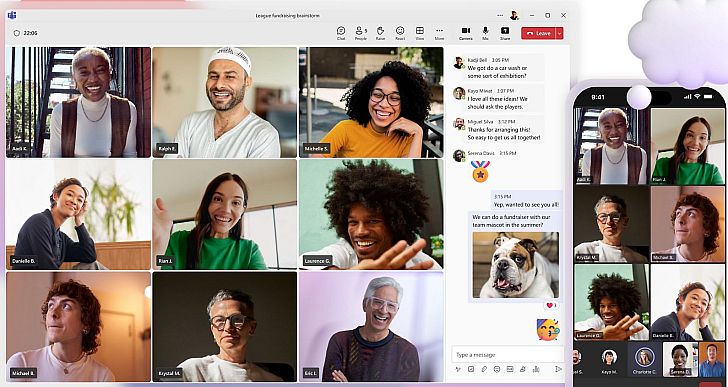728x387 pixels.
Task: Open Kadji Bell's avatar in chat
Action: (x=459, y=63)
